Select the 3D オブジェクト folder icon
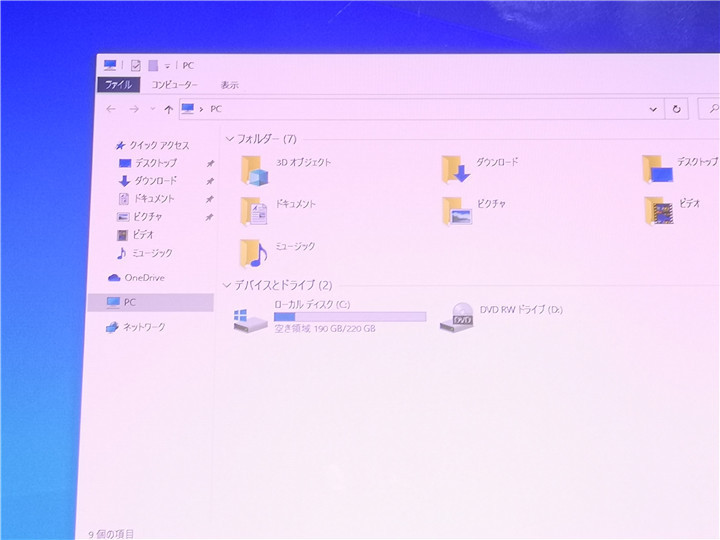Viewport: 720px width, 540px height. pos(254,170)
